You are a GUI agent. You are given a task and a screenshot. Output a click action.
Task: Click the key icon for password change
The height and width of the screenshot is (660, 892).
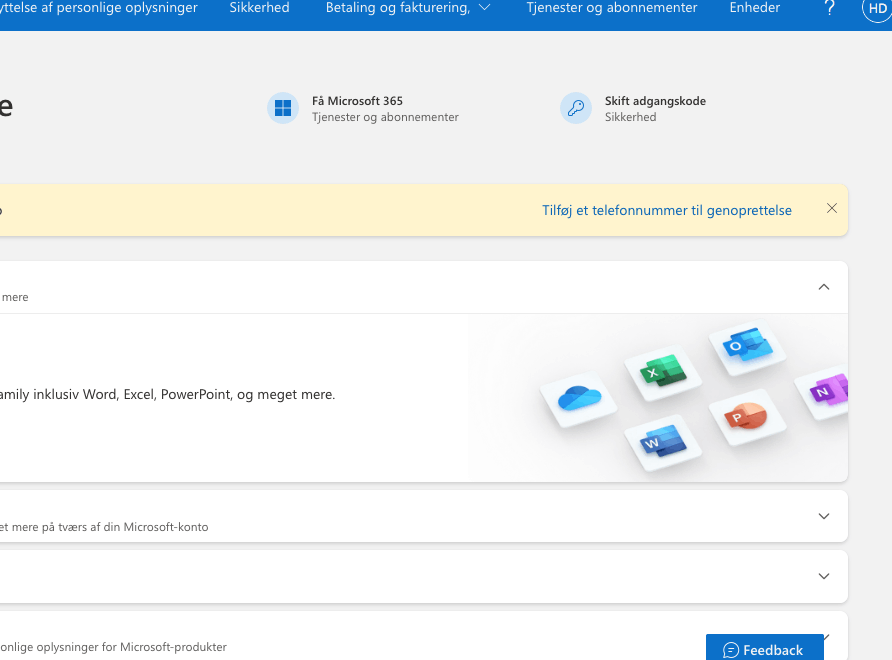pyautogui.click(x=576, y=108)
